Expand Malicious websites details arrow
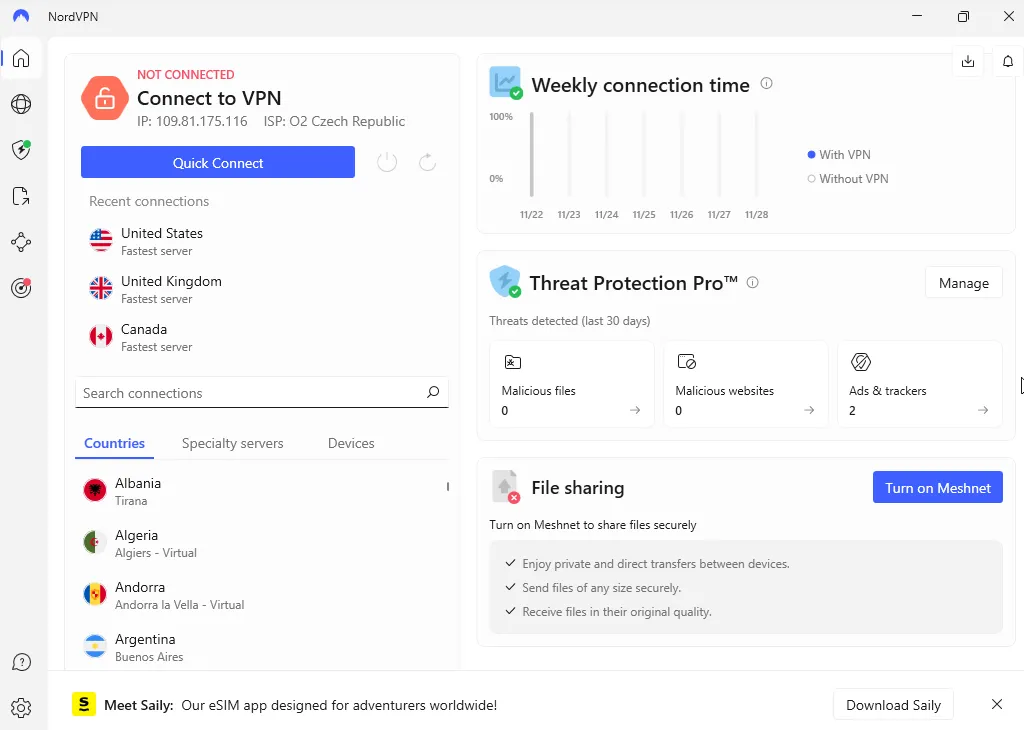 (809, 410)
